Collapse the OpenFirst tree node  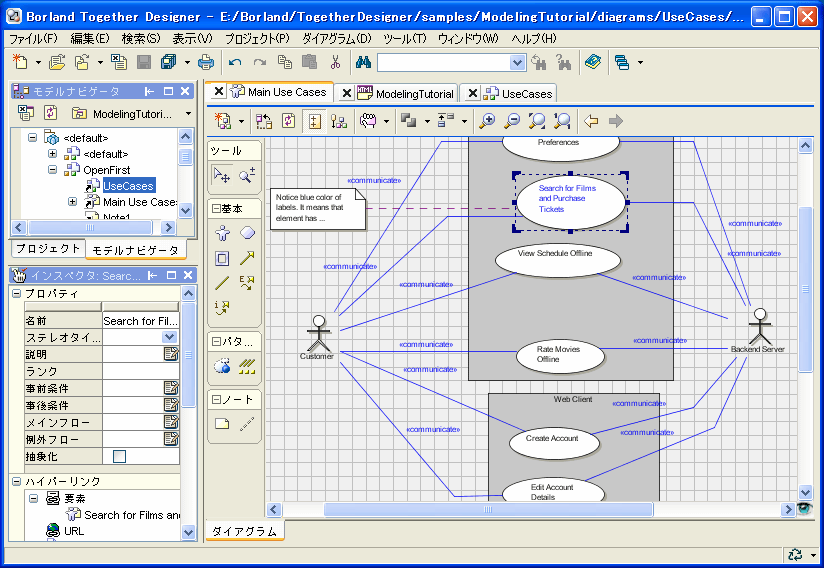click(x=53, y=170)
